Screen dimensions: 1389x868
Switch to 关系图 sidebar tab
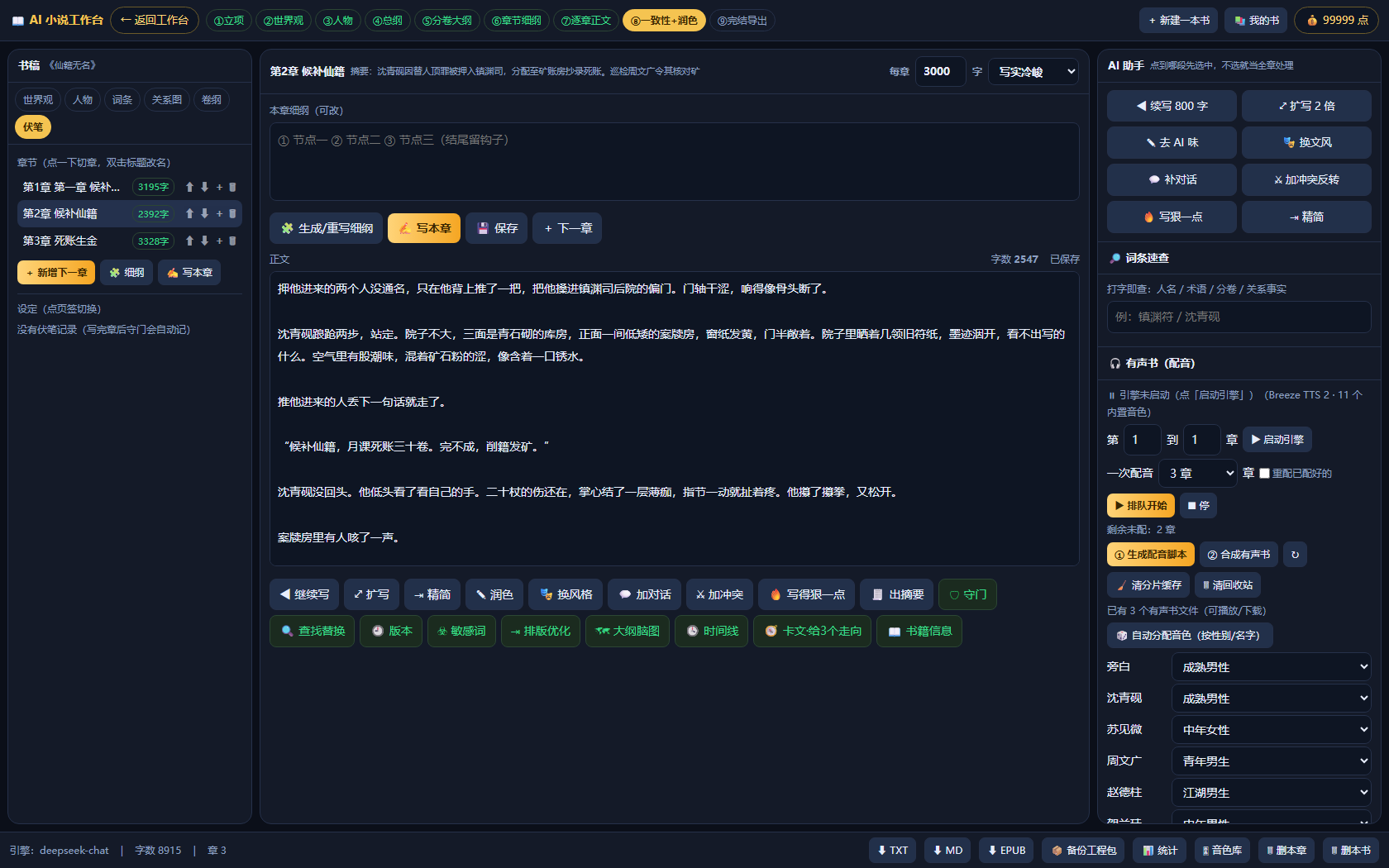click(x=167, y=100)
